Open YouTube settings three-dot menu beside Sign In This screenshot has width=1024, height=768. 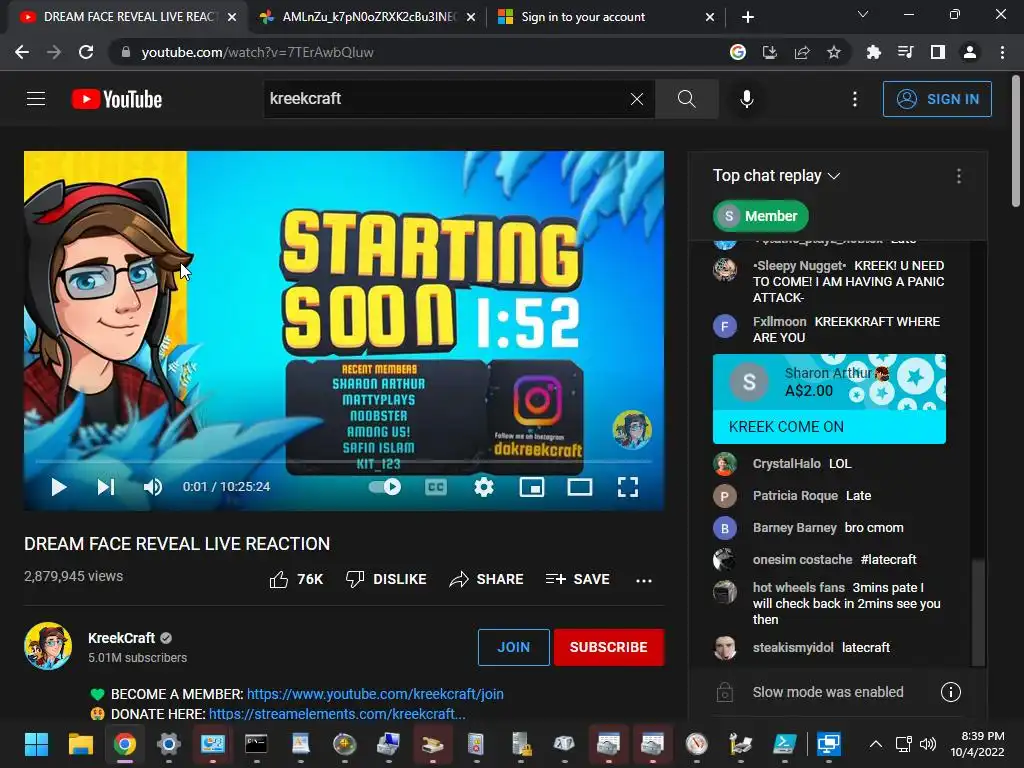coord(854,99)
